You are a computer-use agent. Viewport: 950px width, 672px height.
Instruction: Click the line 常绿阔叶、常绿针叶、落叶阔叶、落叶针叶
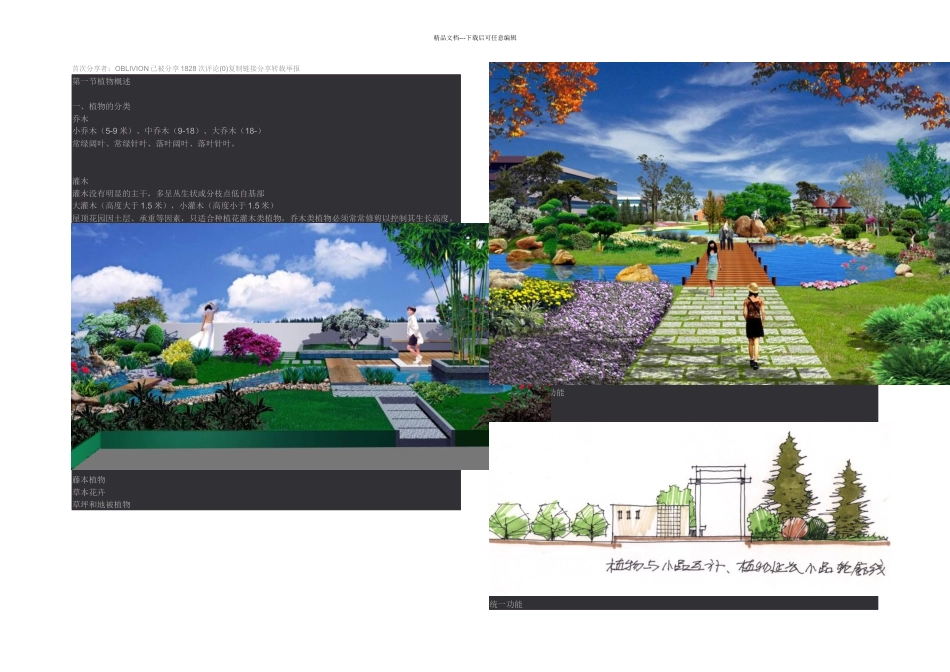[x=154, y=144]
